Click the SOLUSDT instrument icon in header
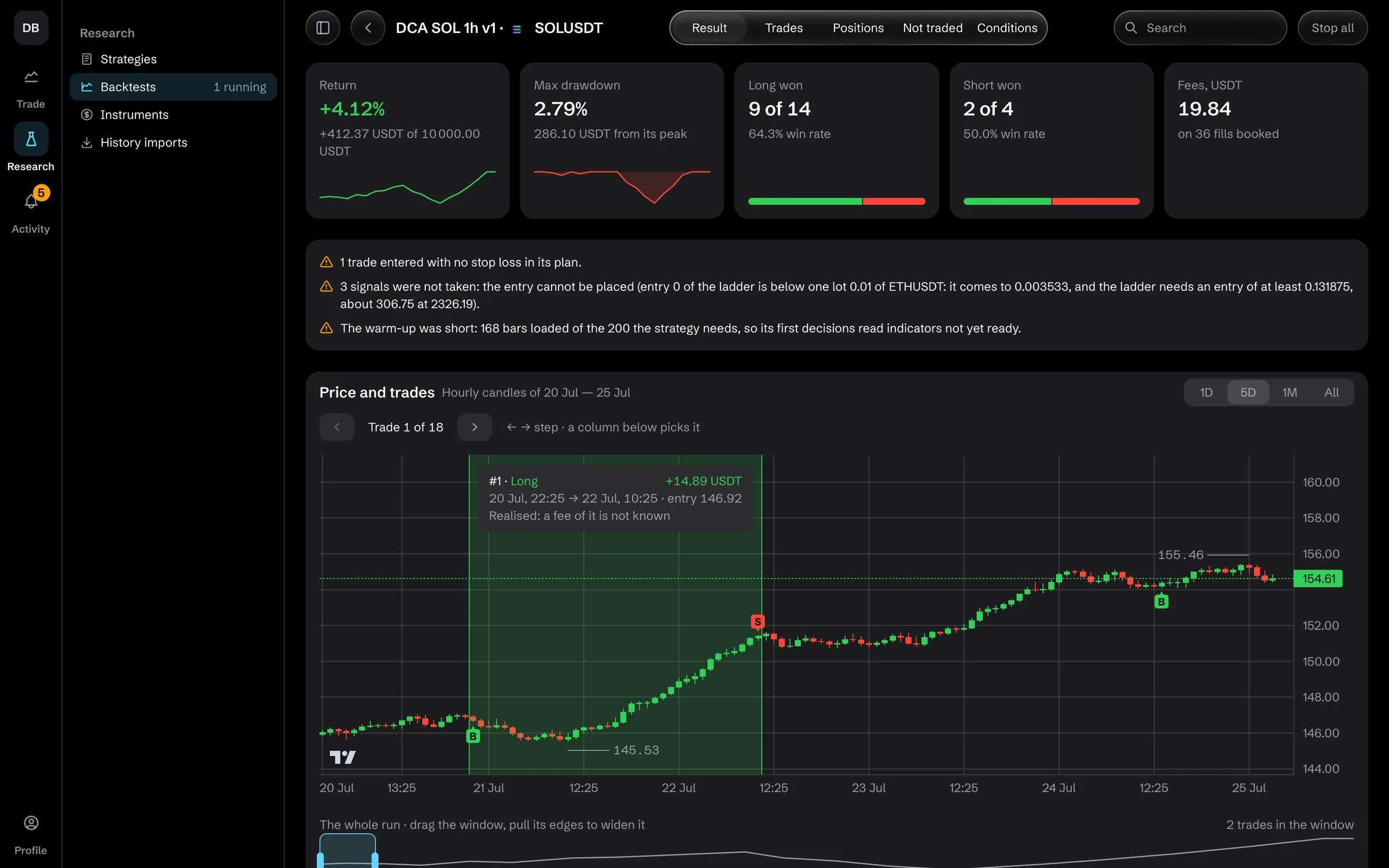 tap(517, 28)
